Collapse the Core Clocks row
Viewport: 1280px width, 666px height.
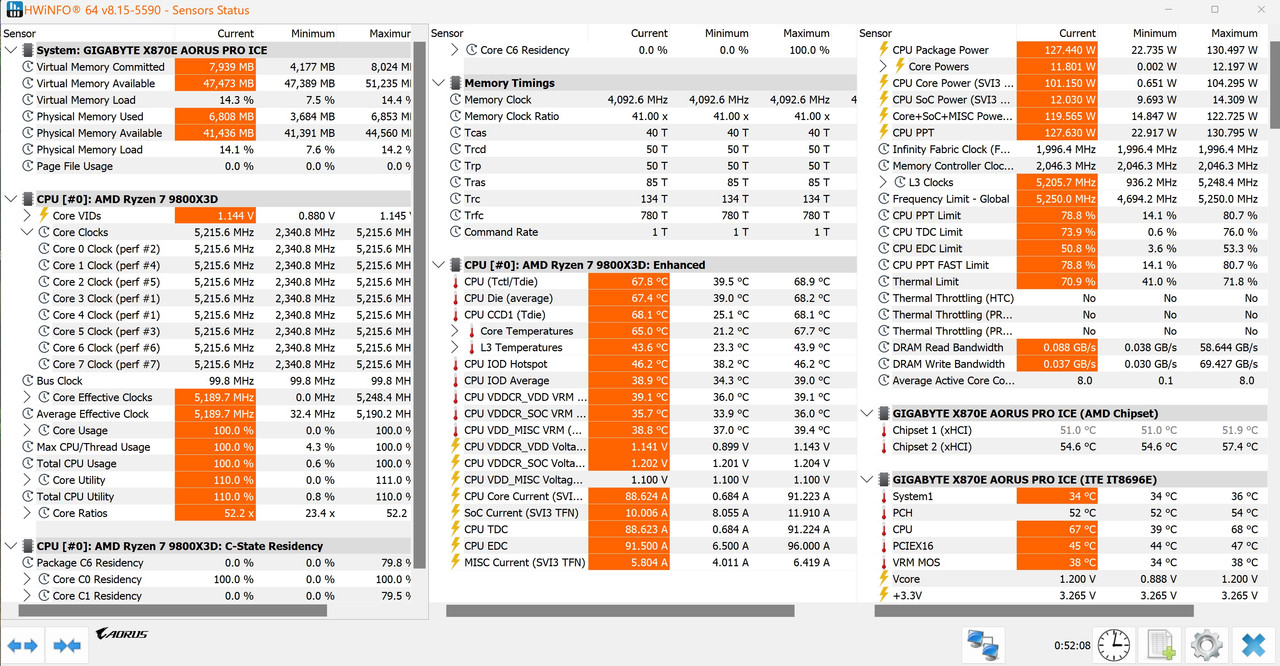tap(27, 232)
